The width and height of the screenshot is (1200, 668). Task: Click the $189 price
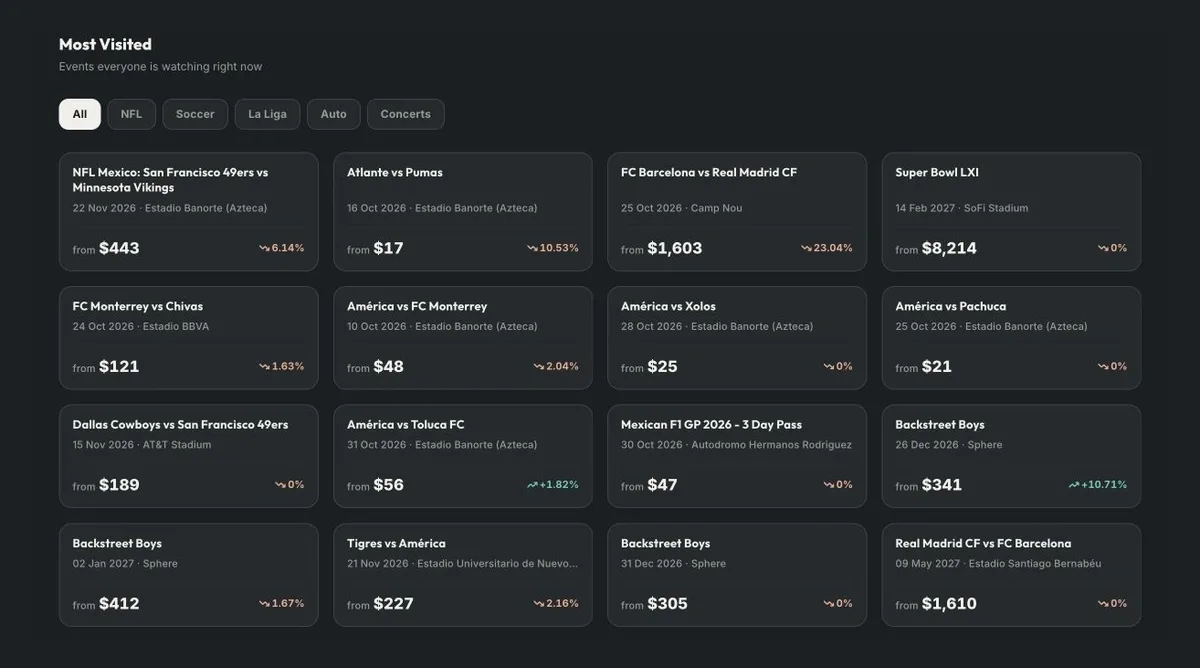click(119, 485)
